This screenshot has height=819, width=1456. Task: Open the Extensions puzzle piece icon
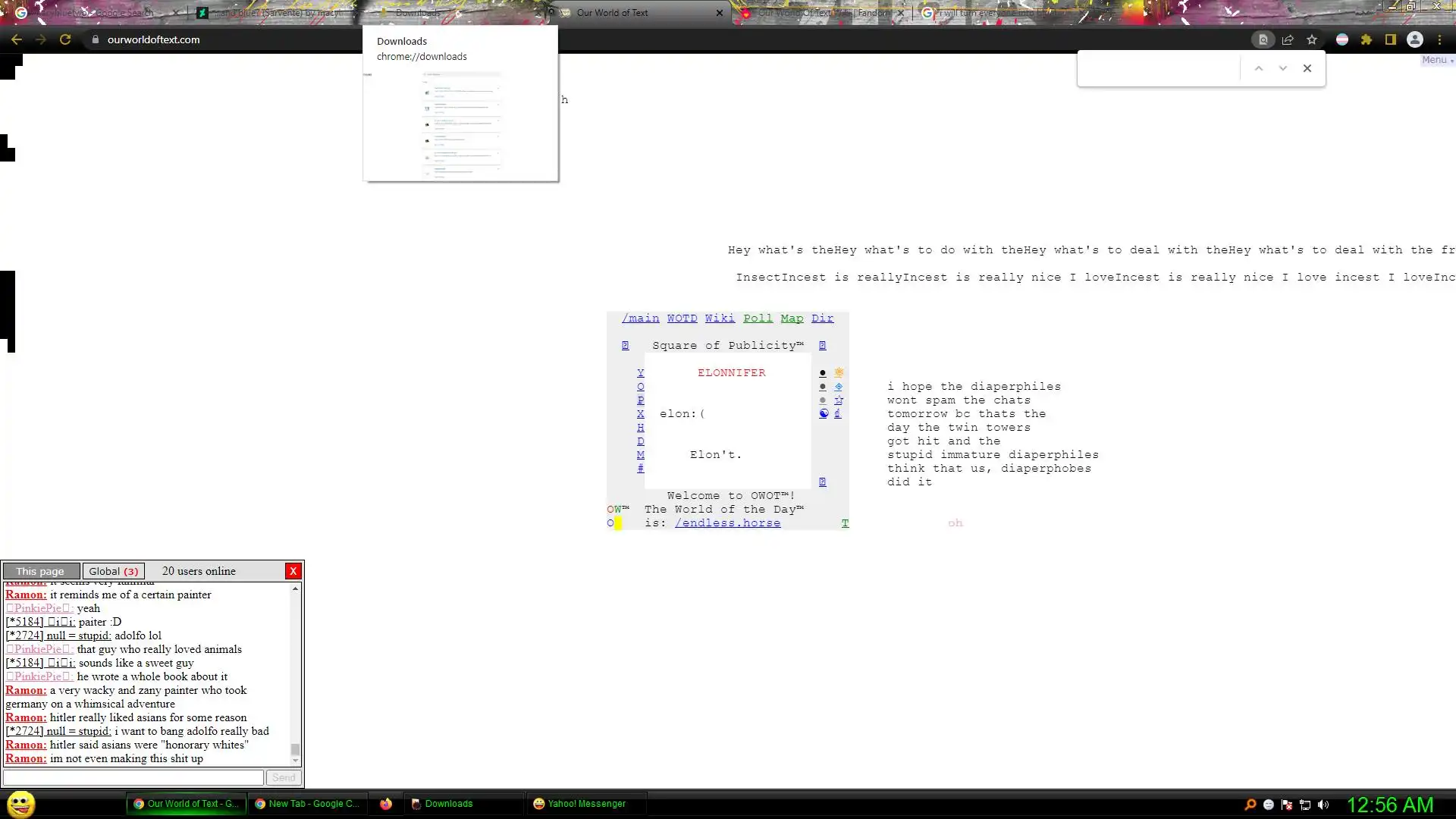(x=1367, y=39)
